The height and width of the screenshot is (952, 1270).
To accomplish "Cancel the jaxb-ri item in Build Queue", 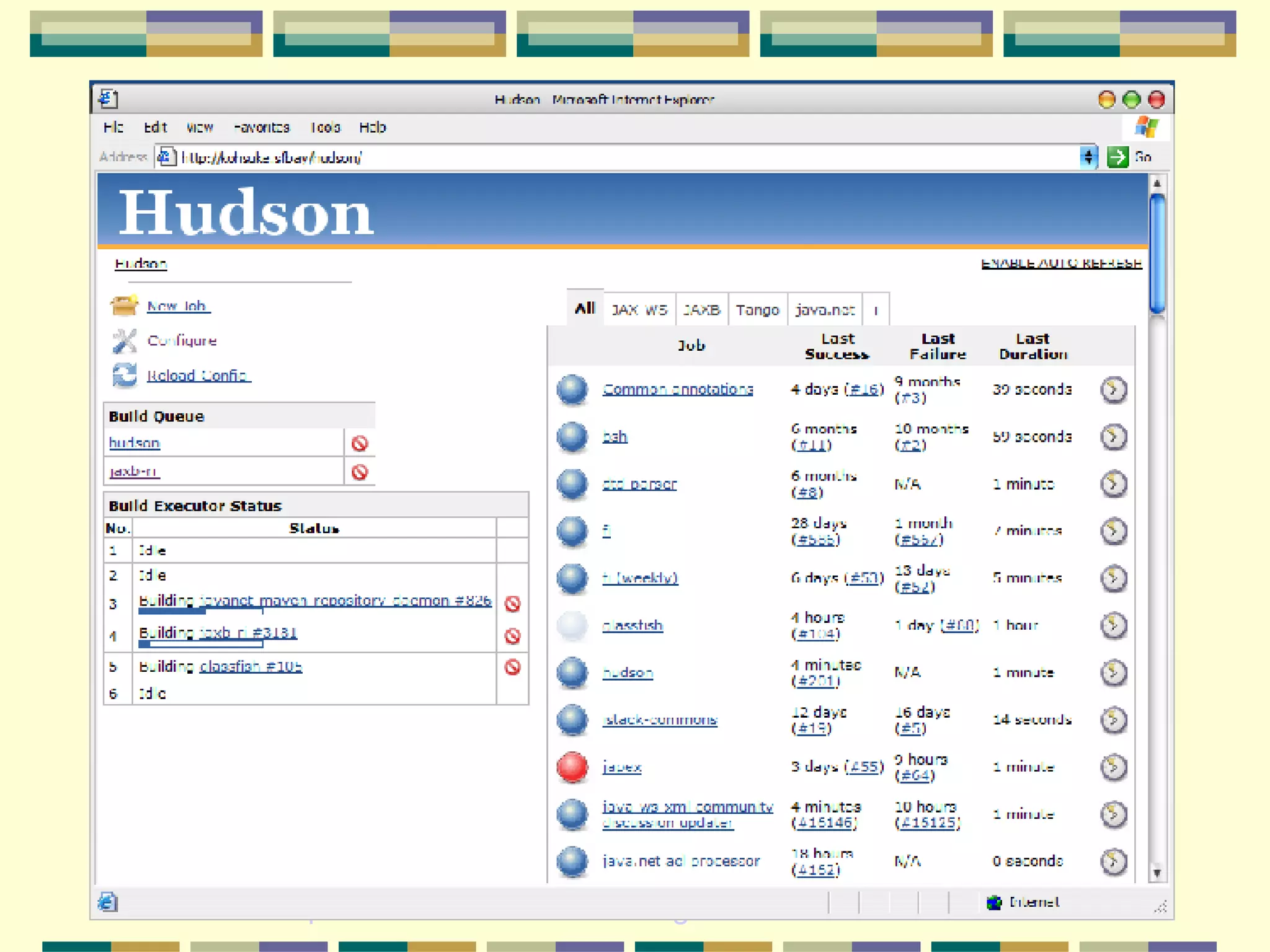I will (x=360, y=472).
